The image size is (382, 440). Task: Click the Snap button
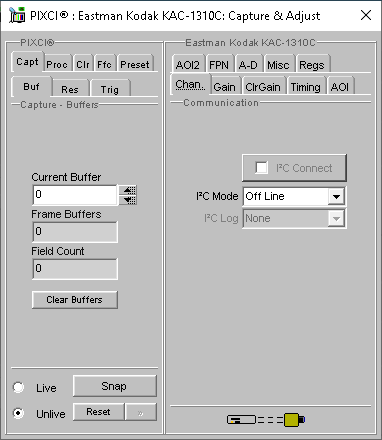click(115, 386)
